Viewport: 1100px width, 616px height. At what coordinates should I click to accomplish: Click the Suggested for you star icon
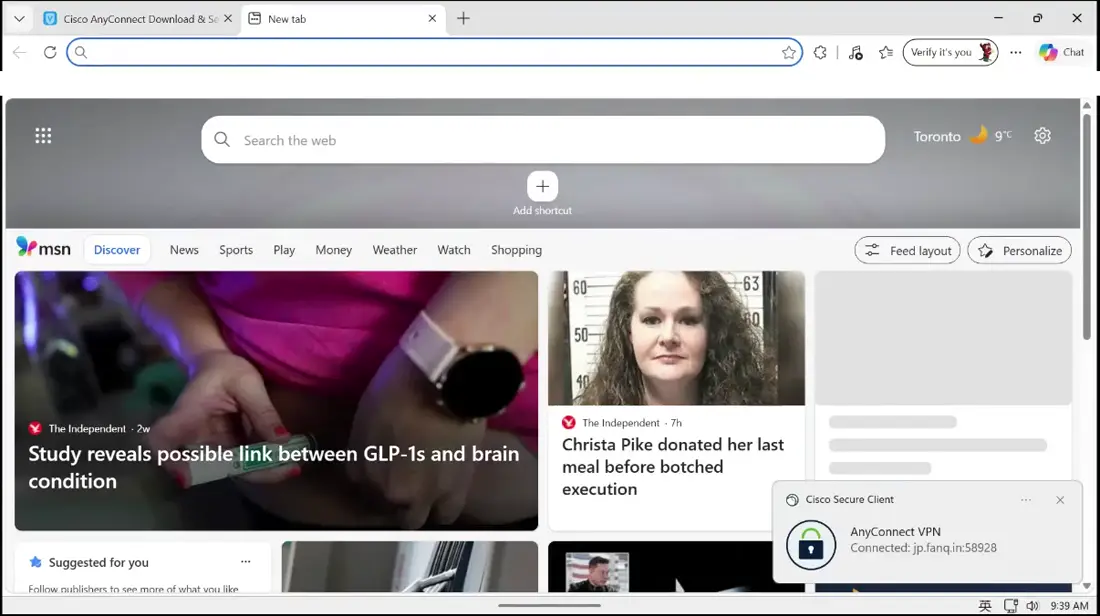(36, 562)
